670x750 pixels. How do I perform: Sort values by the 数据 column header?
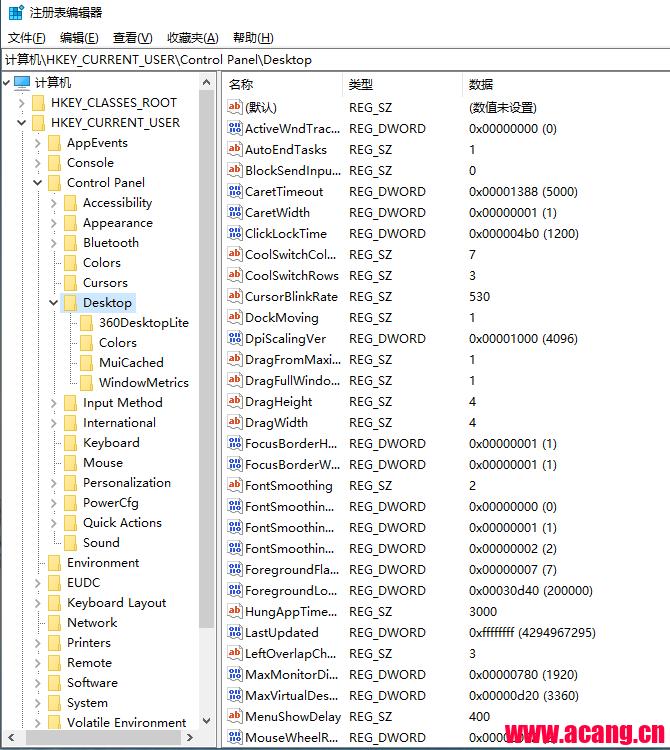click(566, 85)
